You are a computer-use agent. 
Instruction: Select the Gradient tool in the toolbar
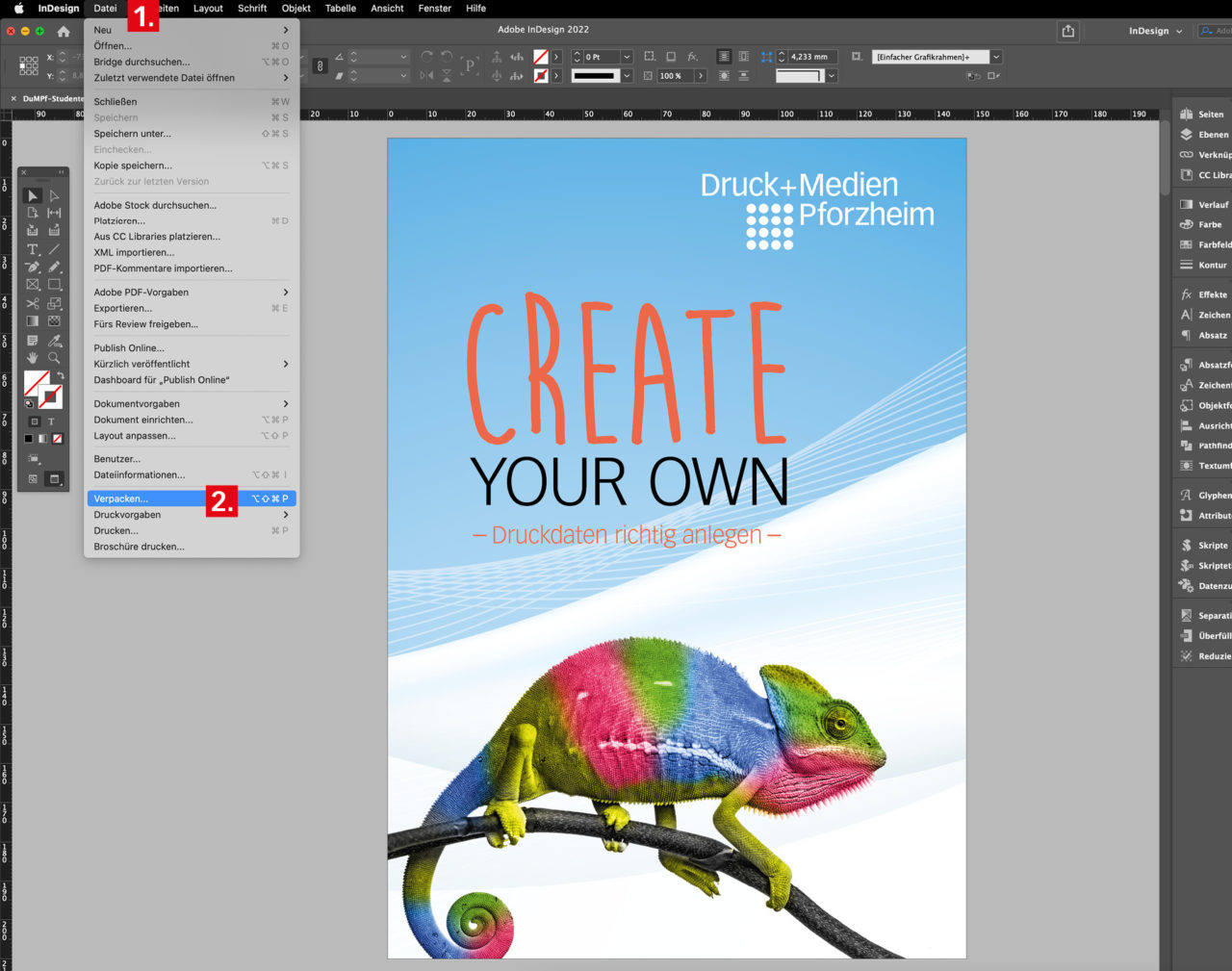(x=32, y=321)
